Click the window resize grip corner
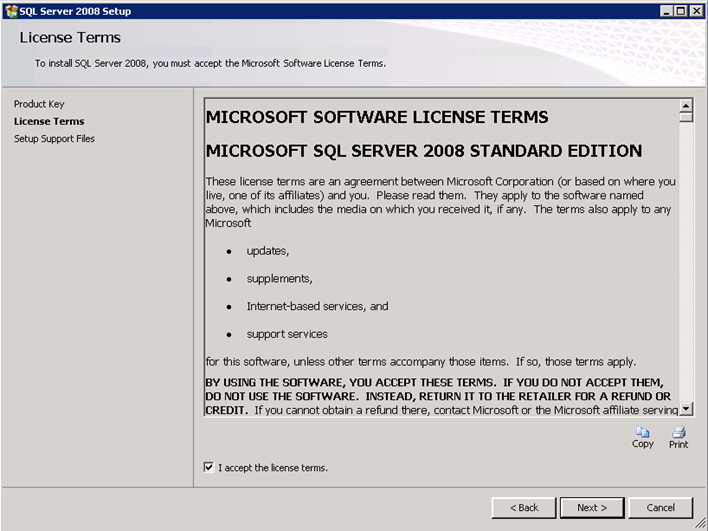 tap(700, 523)
